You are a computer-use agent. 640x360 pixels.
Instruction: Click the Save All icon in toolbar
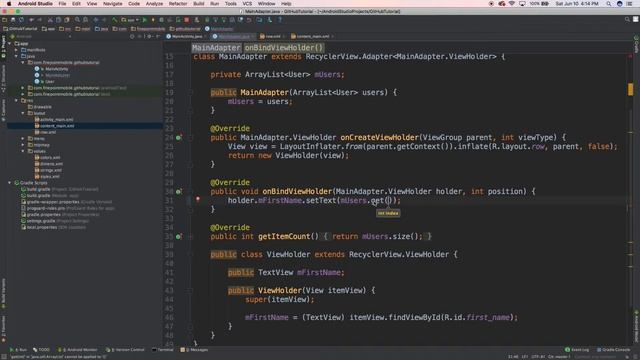(x=13, y=20)
